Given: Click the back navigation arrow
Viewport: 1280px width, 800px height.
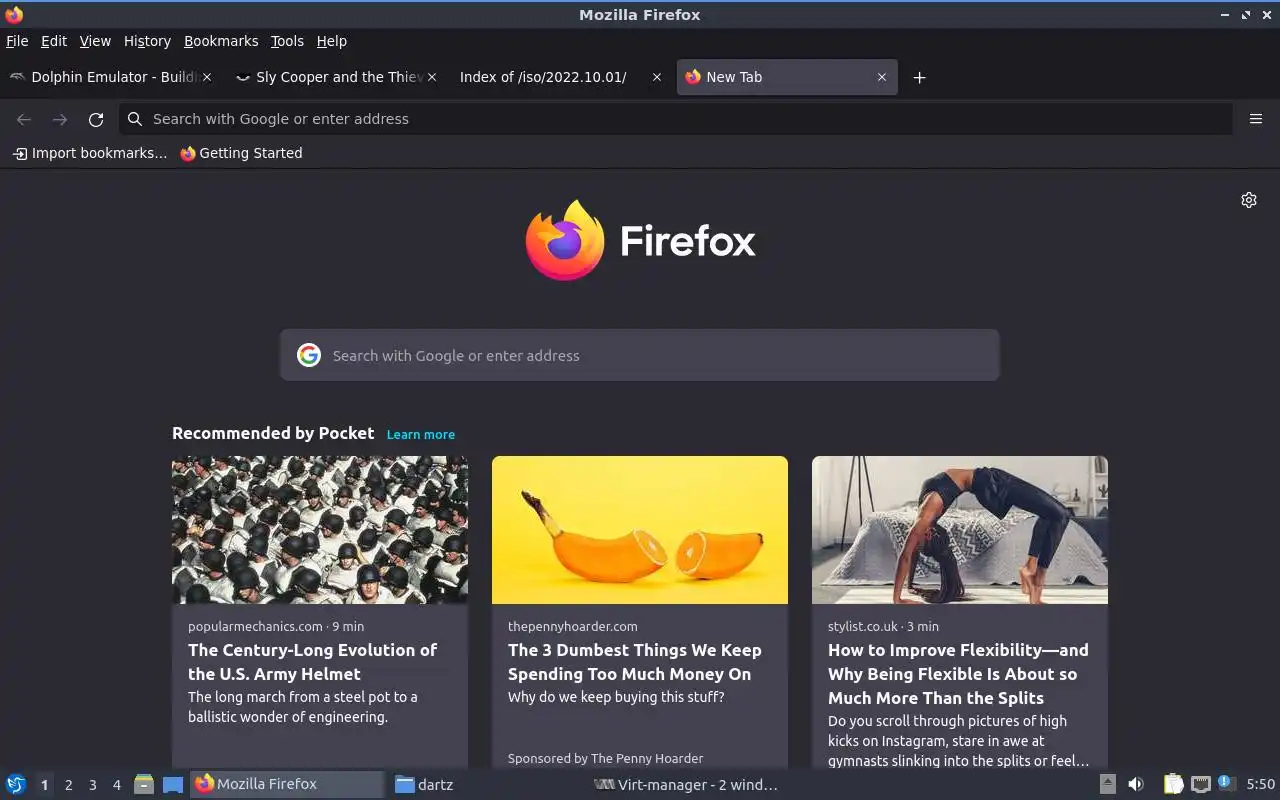Looking at the screenshot, I should point(24,119).
